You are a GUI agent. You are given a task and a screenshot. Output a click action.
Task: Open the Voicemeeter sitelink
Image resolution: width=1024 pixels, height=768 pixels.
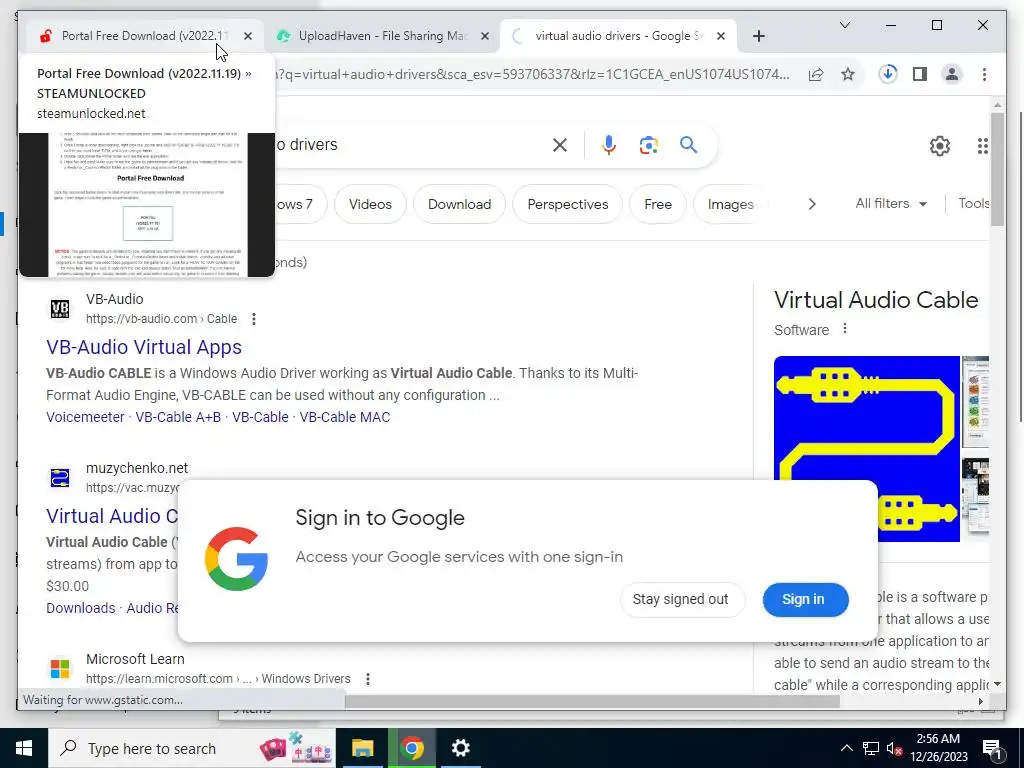point(85,417)
